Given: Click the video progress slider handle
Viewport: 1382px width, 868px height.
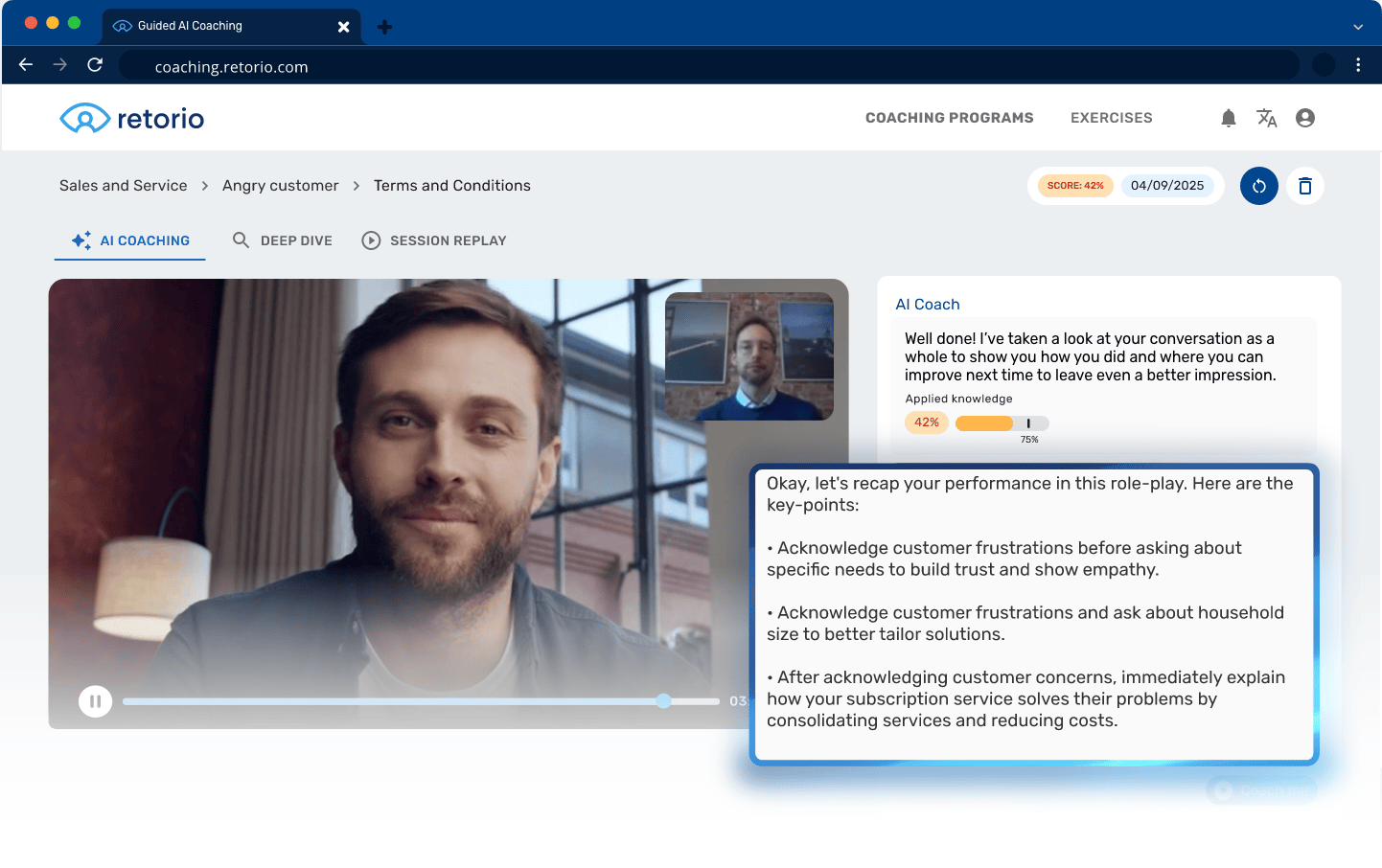Looking at the screenshot, I should (x=663, y=700).
